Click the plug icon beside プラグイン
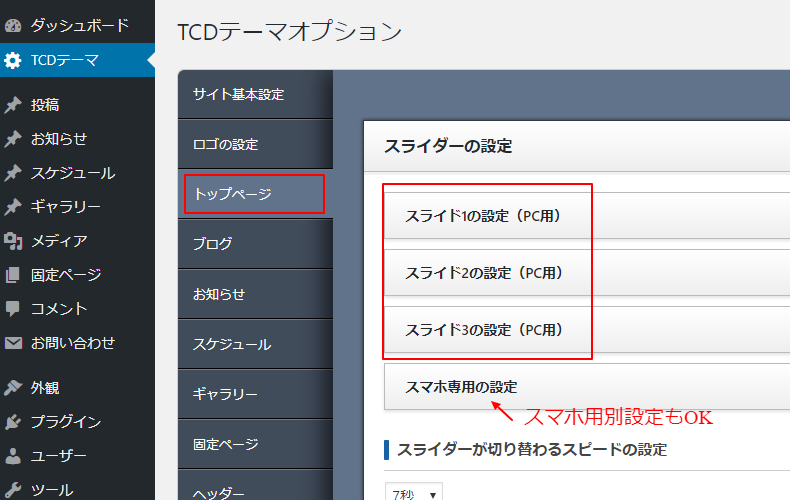 13,421
